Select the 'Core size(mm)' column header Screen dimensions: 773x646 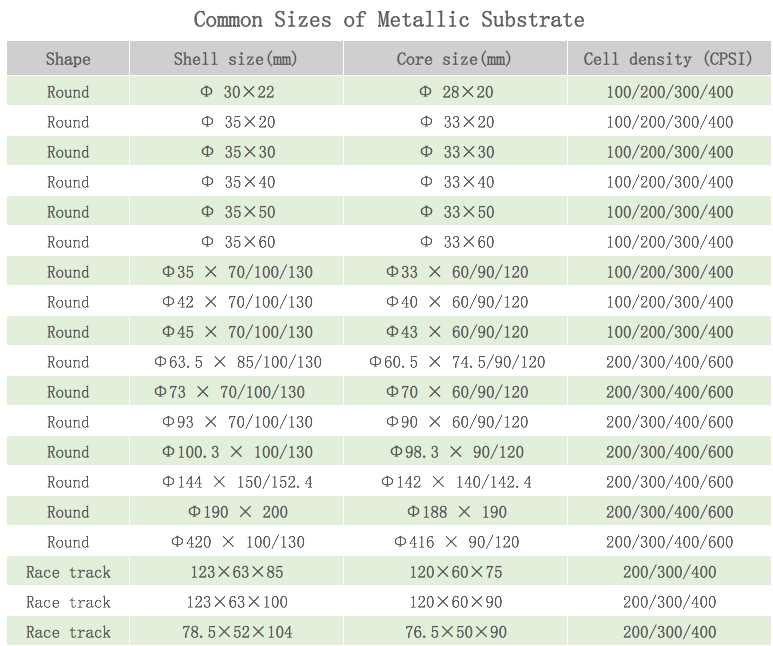(x=454, y=59)
